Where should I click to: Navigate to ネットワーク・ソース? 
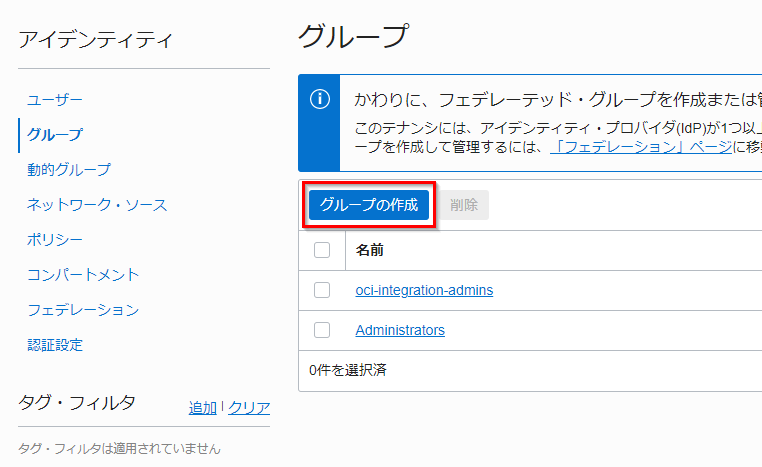click(x=97, y=205)
